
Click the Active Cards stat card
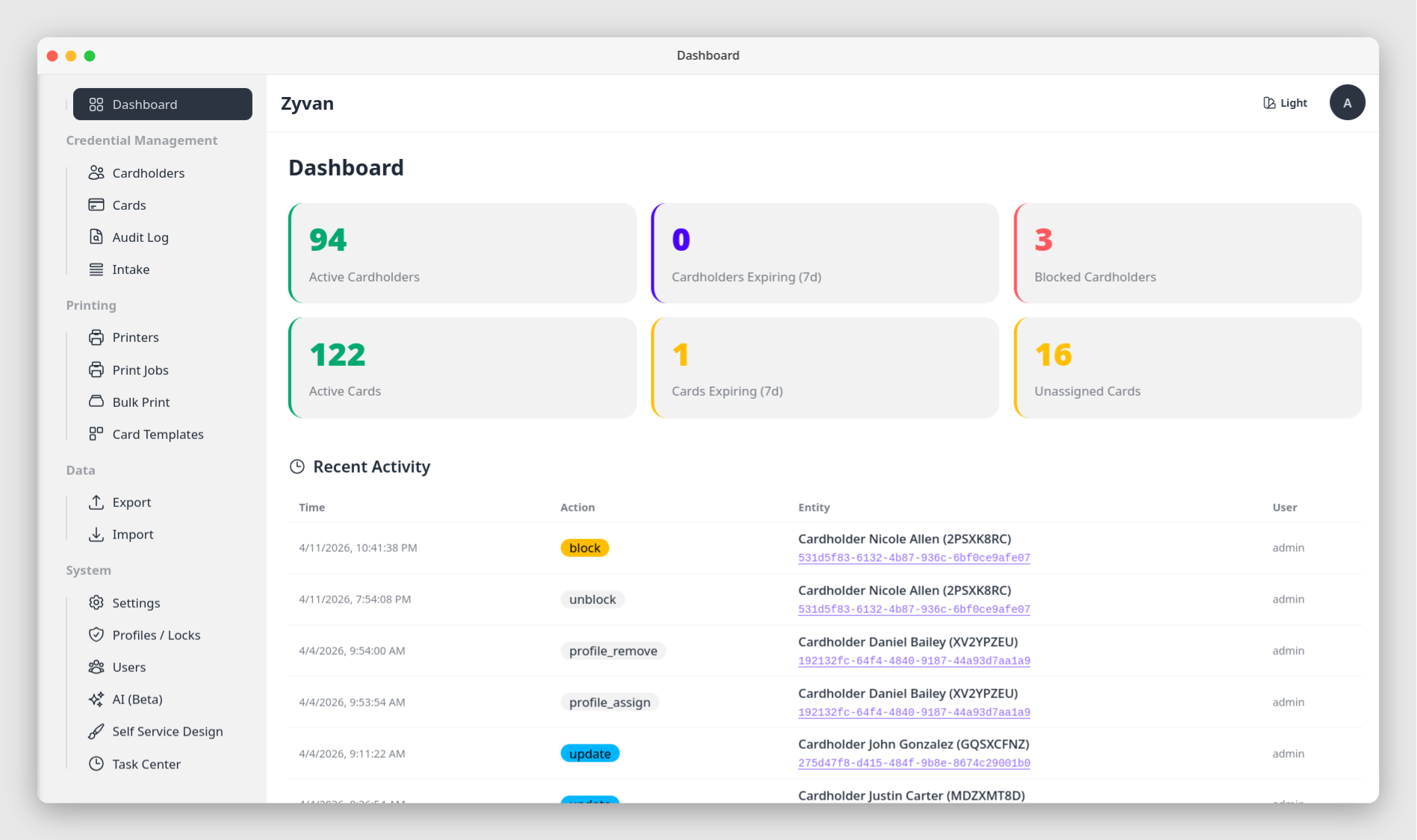coord(462,367)
